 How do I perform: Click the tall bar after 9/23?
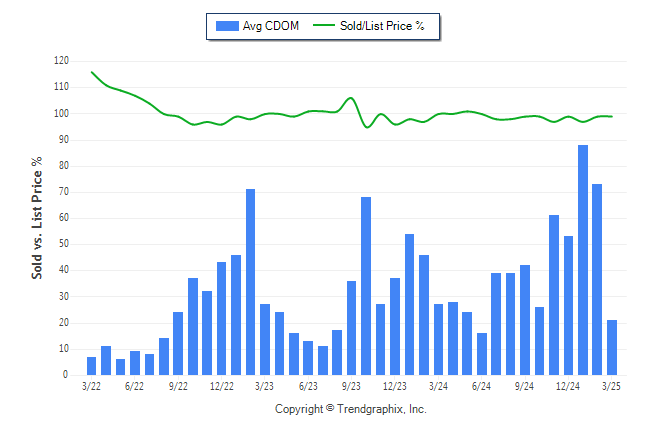pyautogui.click(x=366, y=286)
